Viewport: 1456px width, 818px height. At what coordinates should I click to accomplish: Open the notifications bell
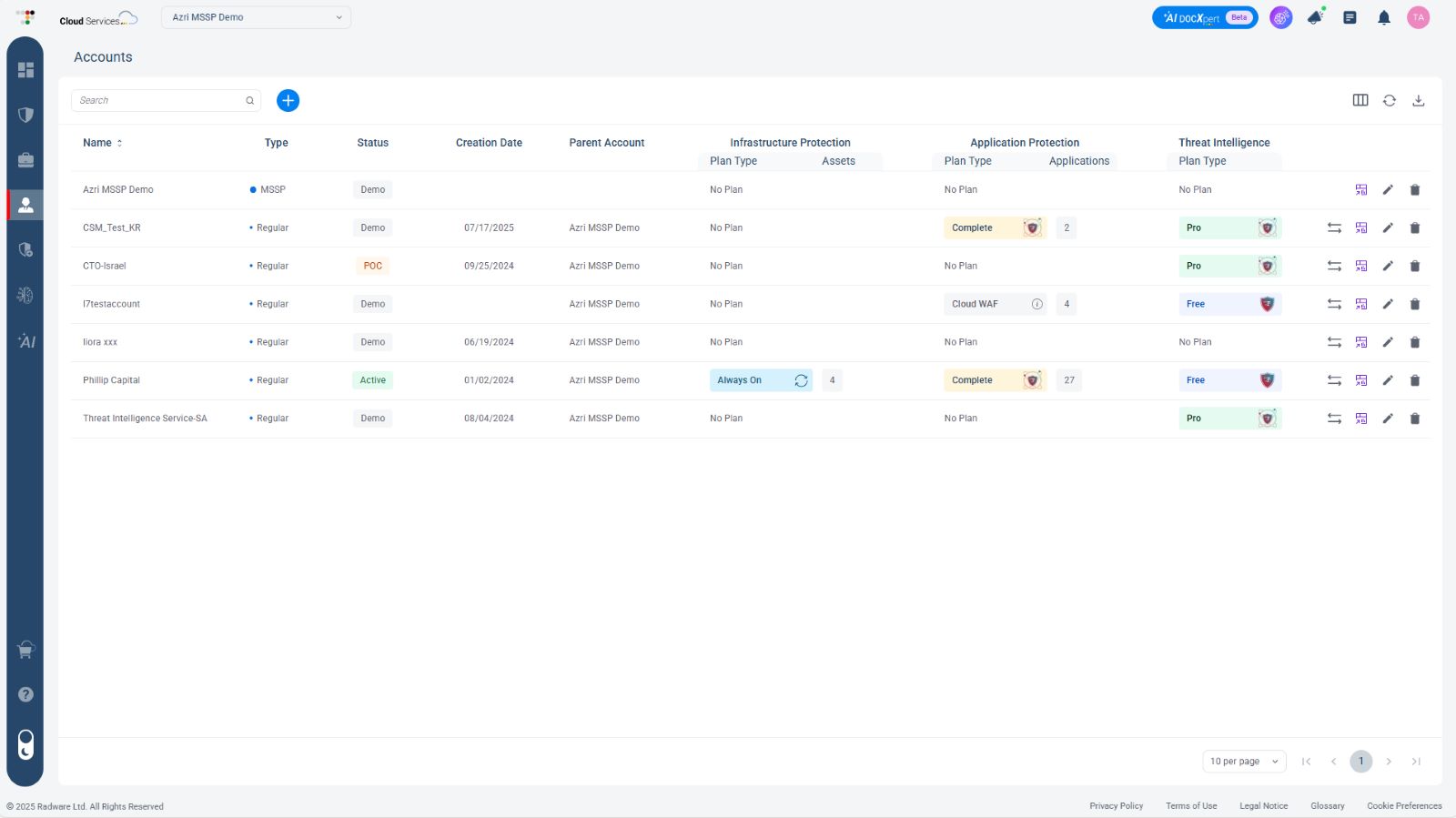(1383, 17)
